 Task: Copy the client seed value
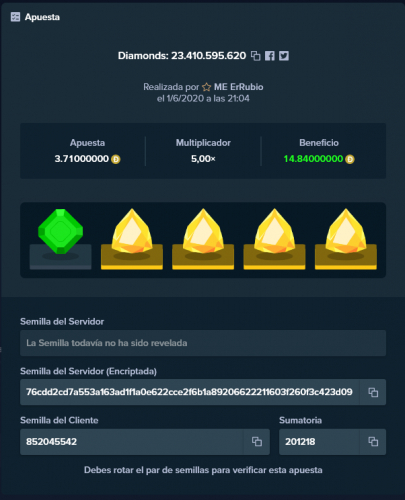(x=256, y=442)
